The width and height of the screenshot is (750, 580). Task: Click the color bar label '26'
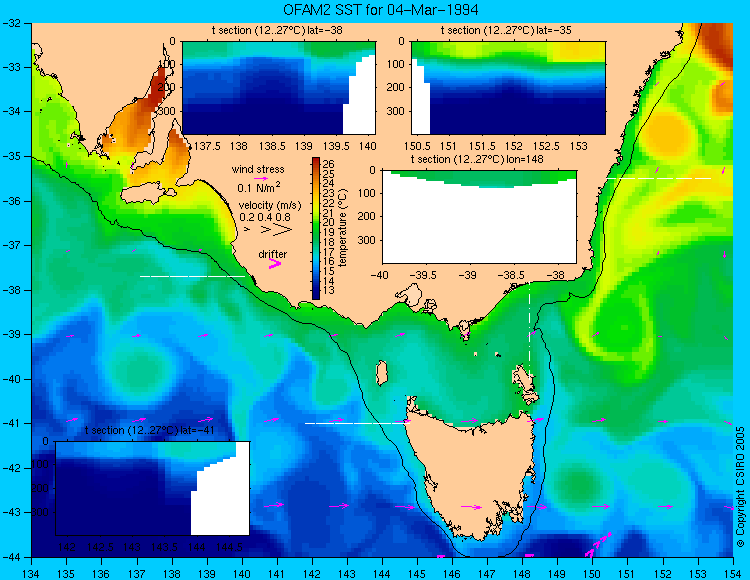coord(328,164)
